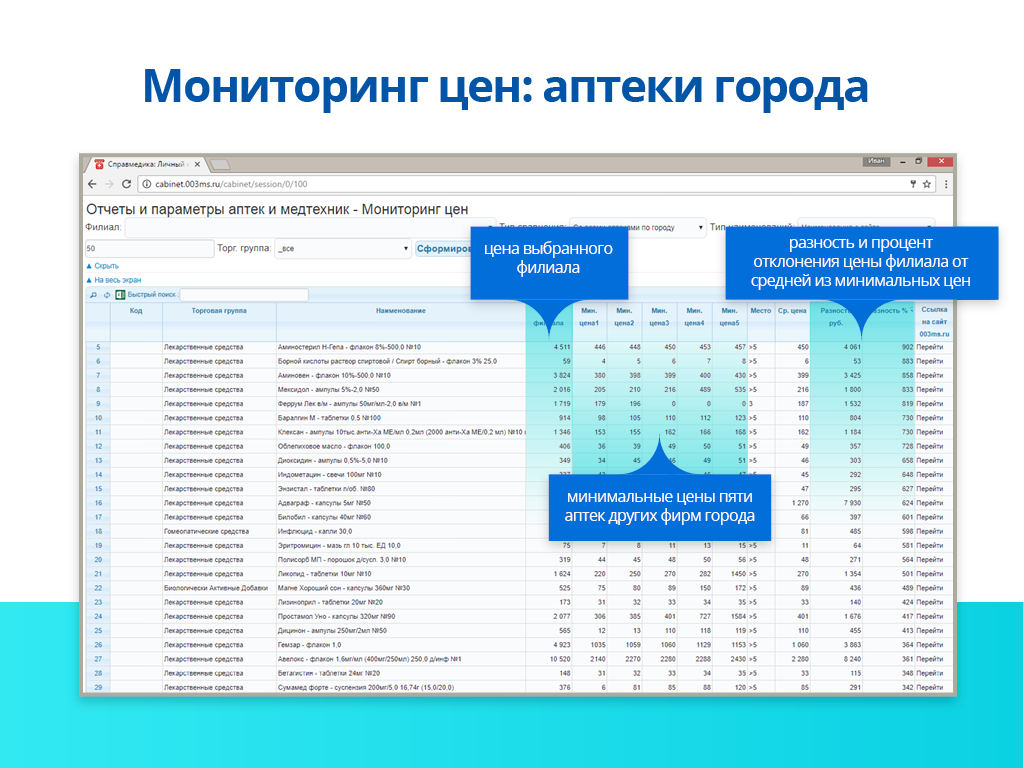Sort by Мин. цена2 column header
1024x768 pixels.
624,317
